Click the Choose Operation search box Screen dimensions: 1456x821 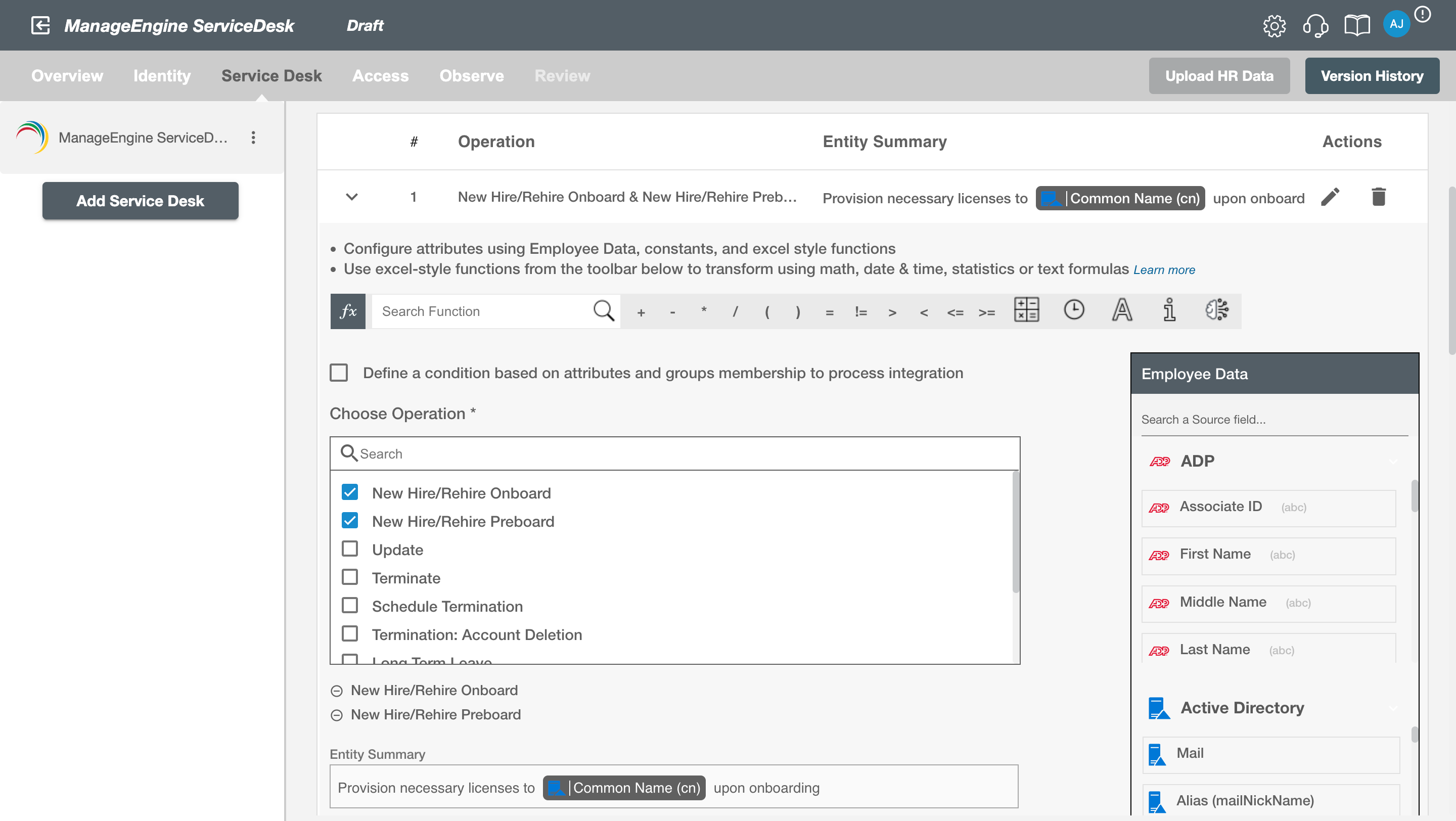tap(675, 454)
